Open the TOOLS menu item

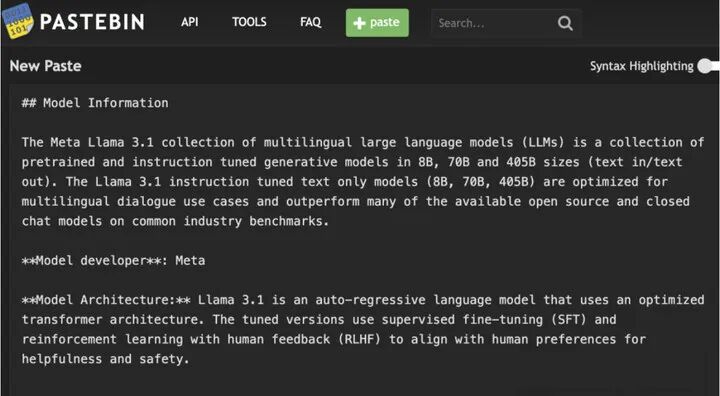tap(249, 22)
